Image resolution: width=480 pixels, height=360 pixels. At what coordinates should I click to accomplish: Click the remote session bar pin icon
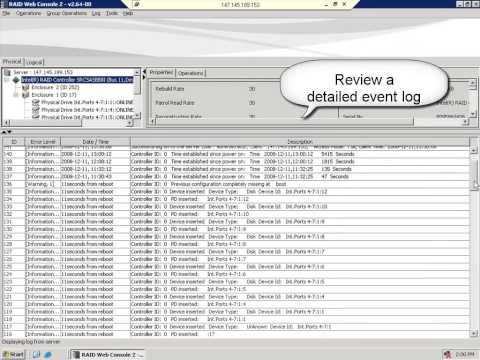pyautogui.click(x=137, y=4)
